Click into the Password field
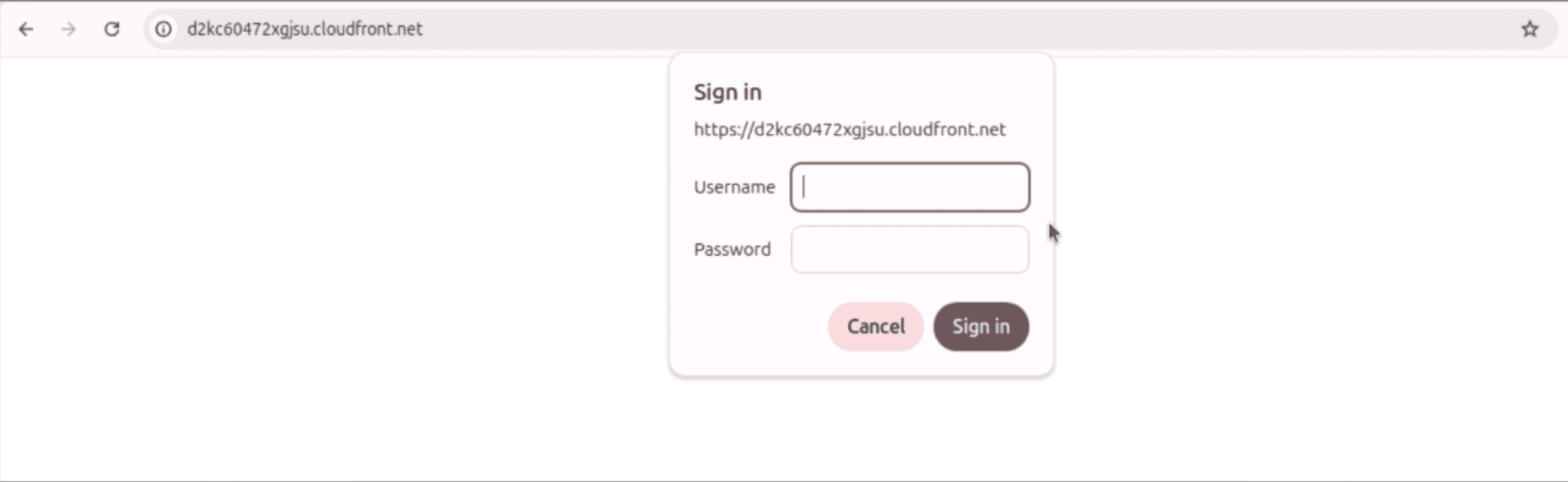Image resolution: width=1568 pixels, height=482 pixels. pos(909,250)
